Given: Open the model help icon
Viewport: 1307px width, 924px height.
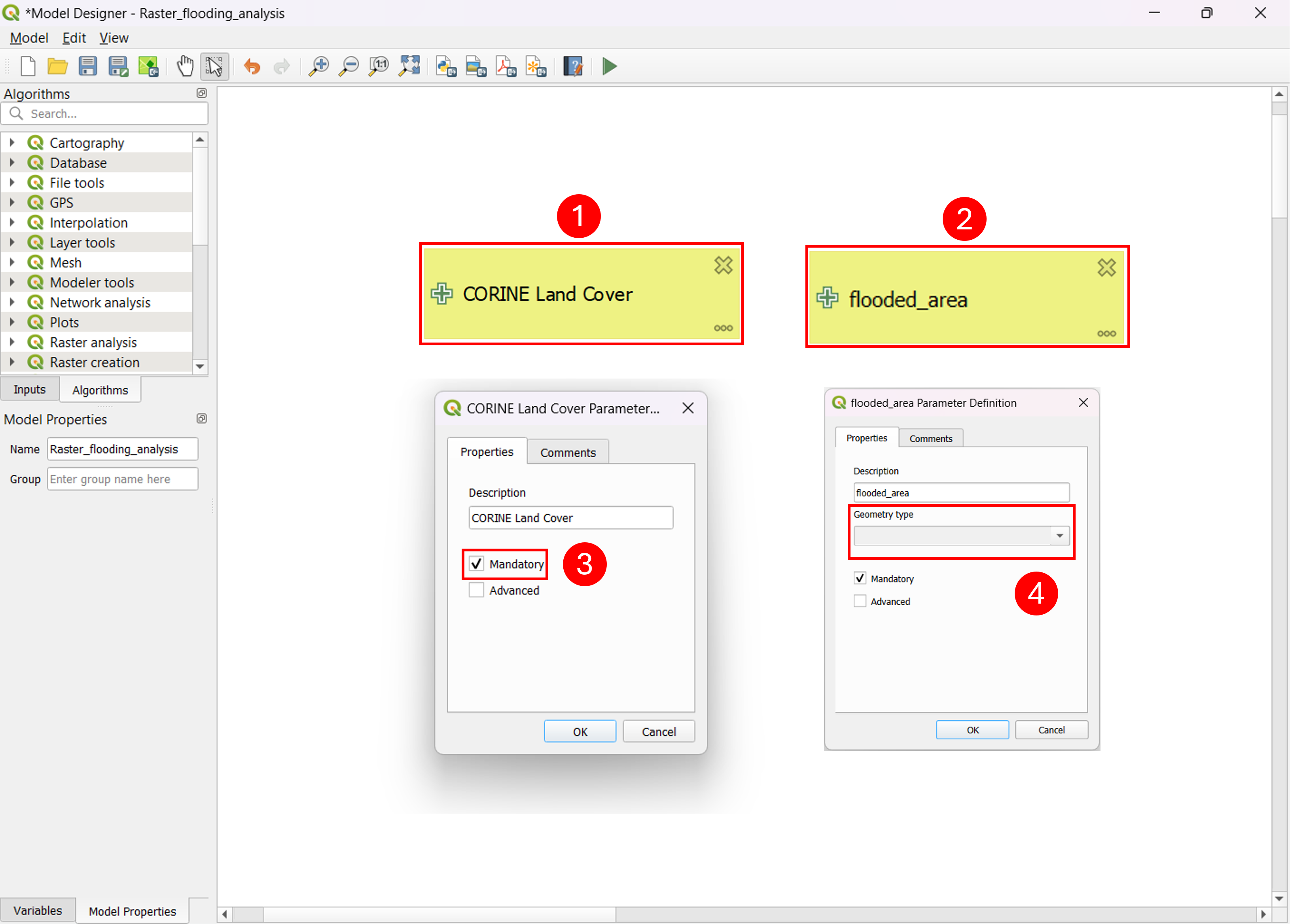Looking at the screenshot, I should (x=573, y=66).
